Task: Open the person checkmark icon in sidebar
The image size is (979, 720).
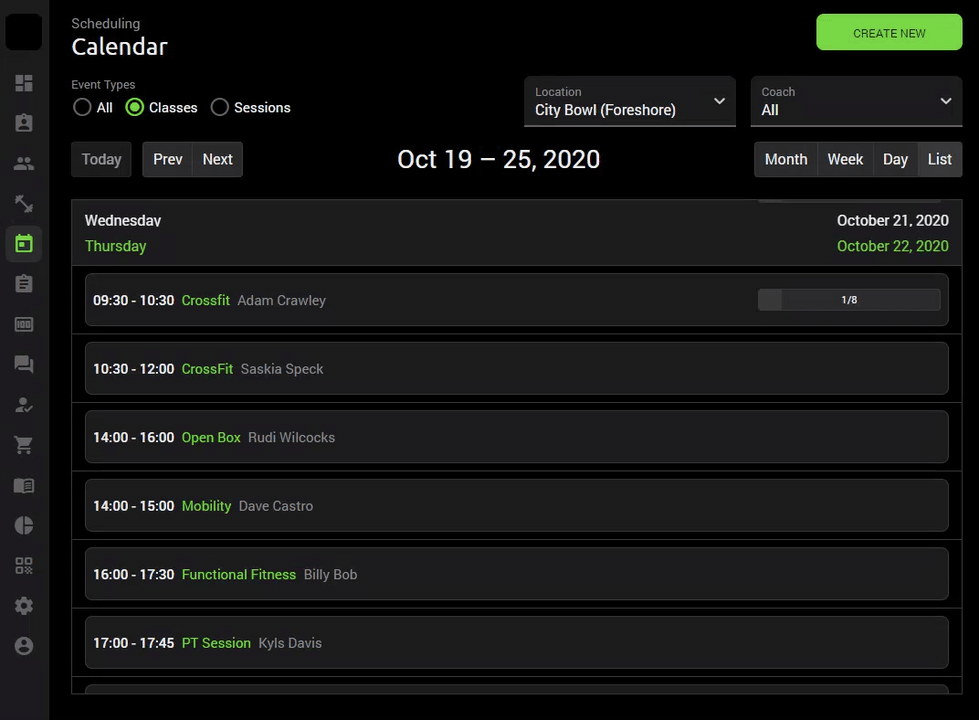Action: pyautogui.click(x=24, y=405)
